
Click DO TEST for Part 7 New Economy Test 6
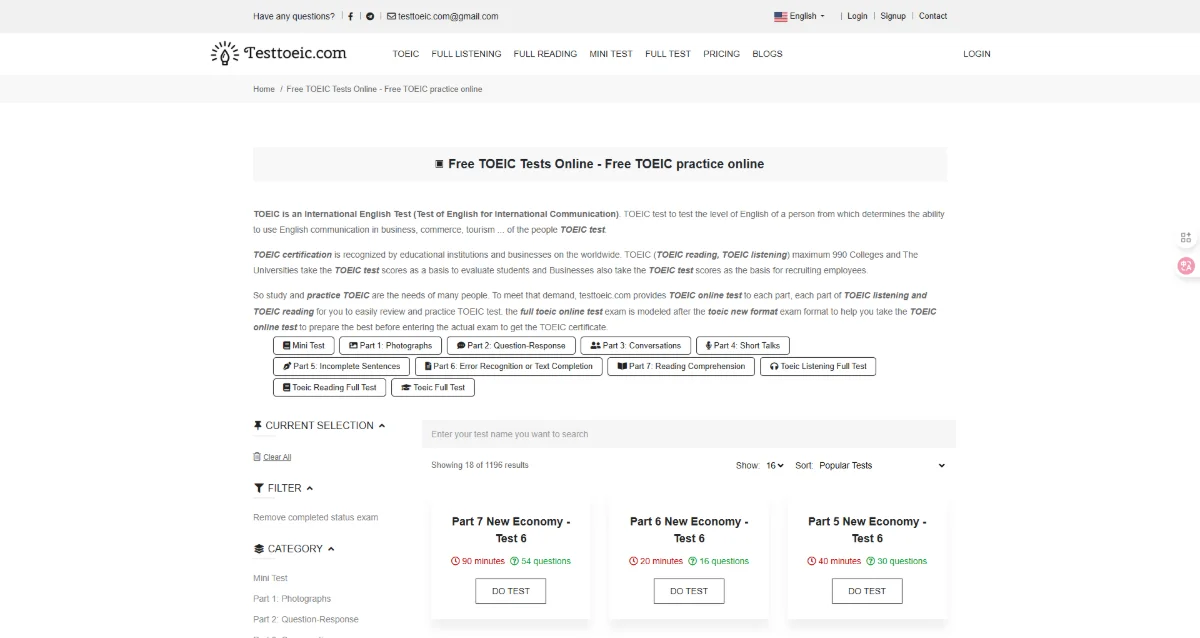point(510,590)
